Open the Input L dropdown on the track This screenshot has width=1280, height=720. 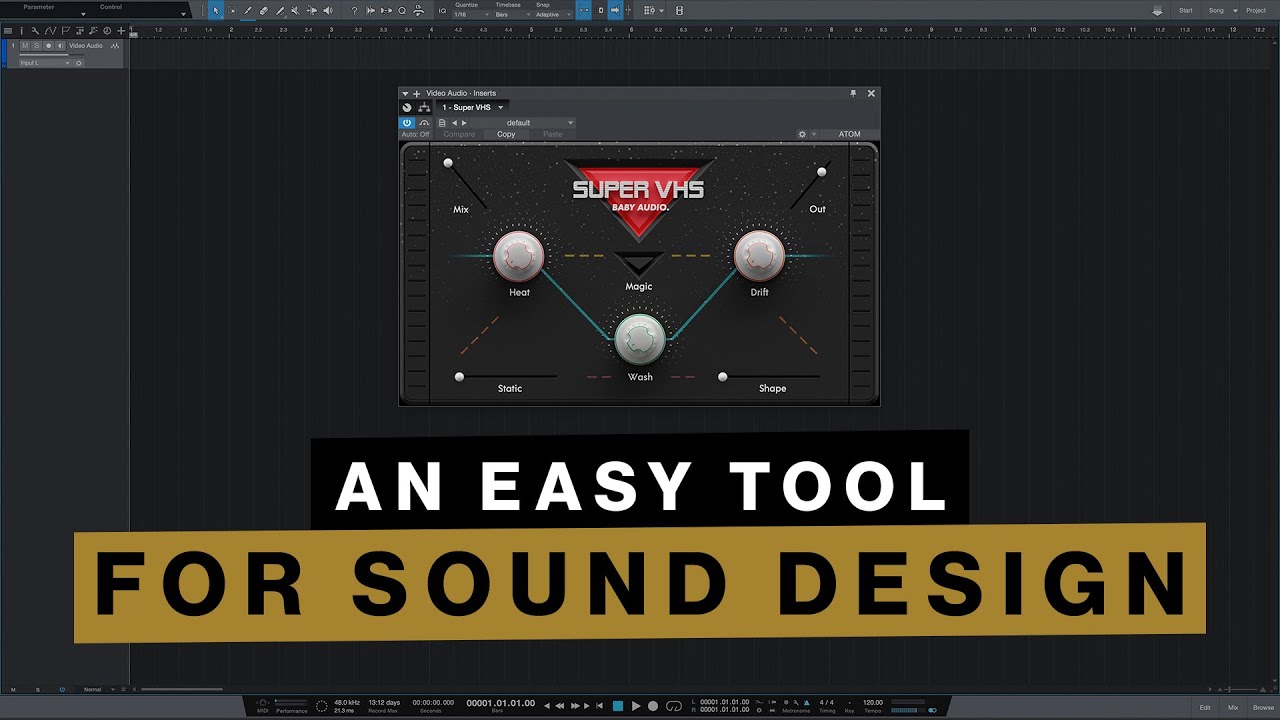(45, 63)
